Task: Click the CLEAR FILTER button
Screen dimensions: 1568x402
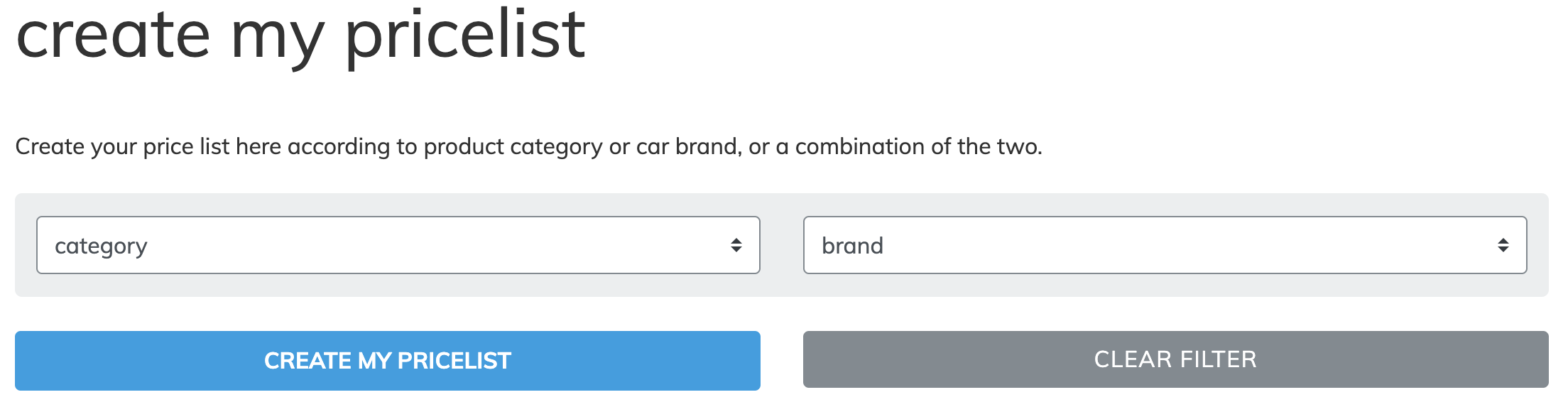Action: point(1175,359)
